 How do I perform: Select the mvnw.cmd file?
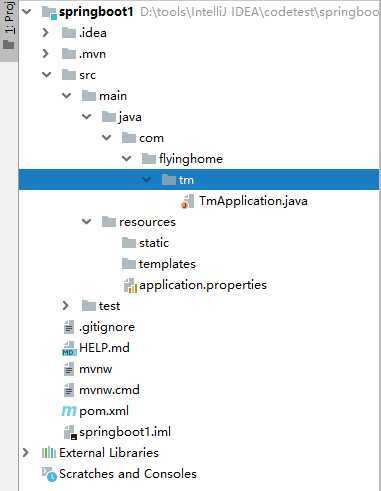point(102,390)
